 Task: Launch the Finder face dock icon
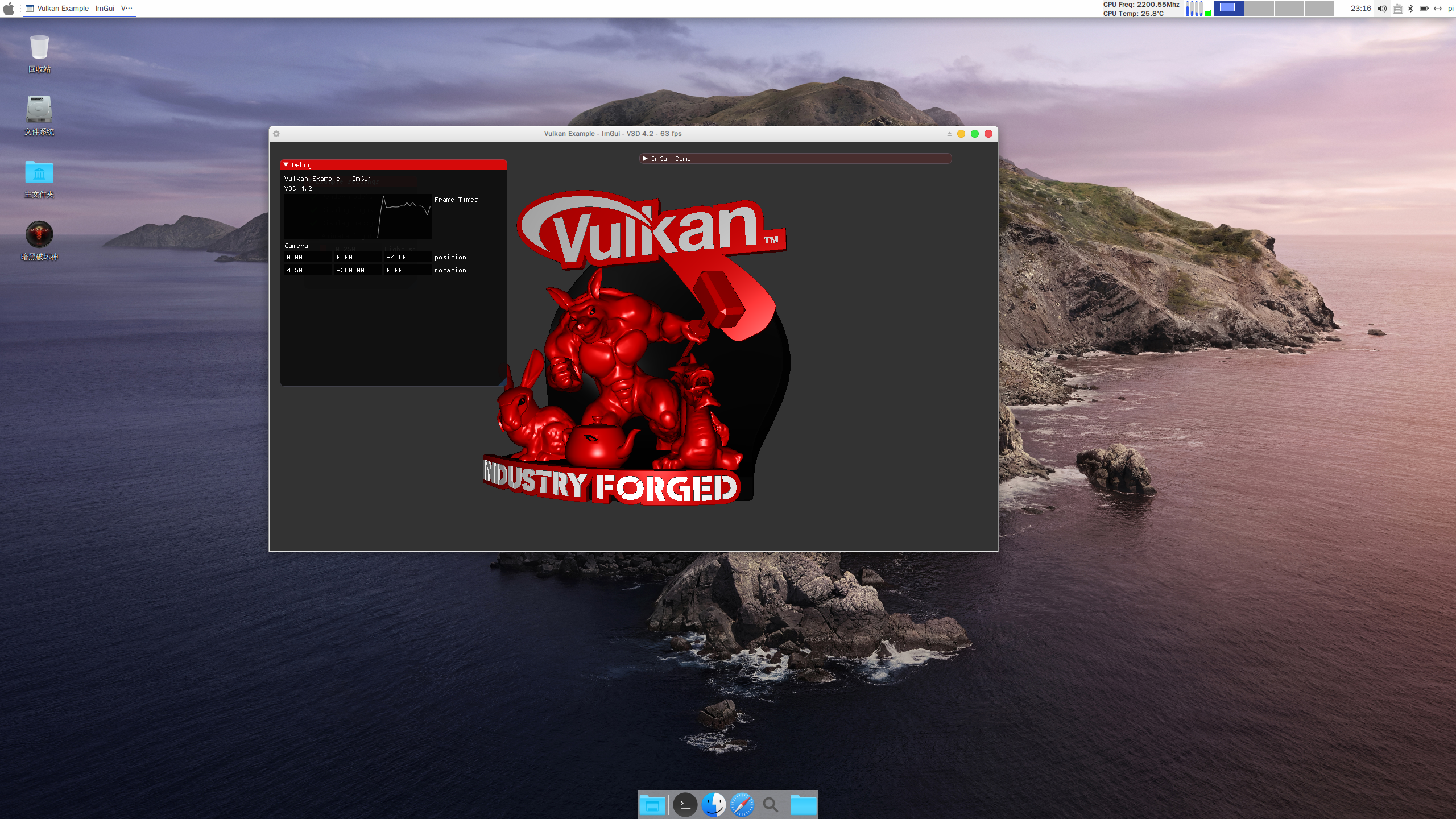coord(713,805)
